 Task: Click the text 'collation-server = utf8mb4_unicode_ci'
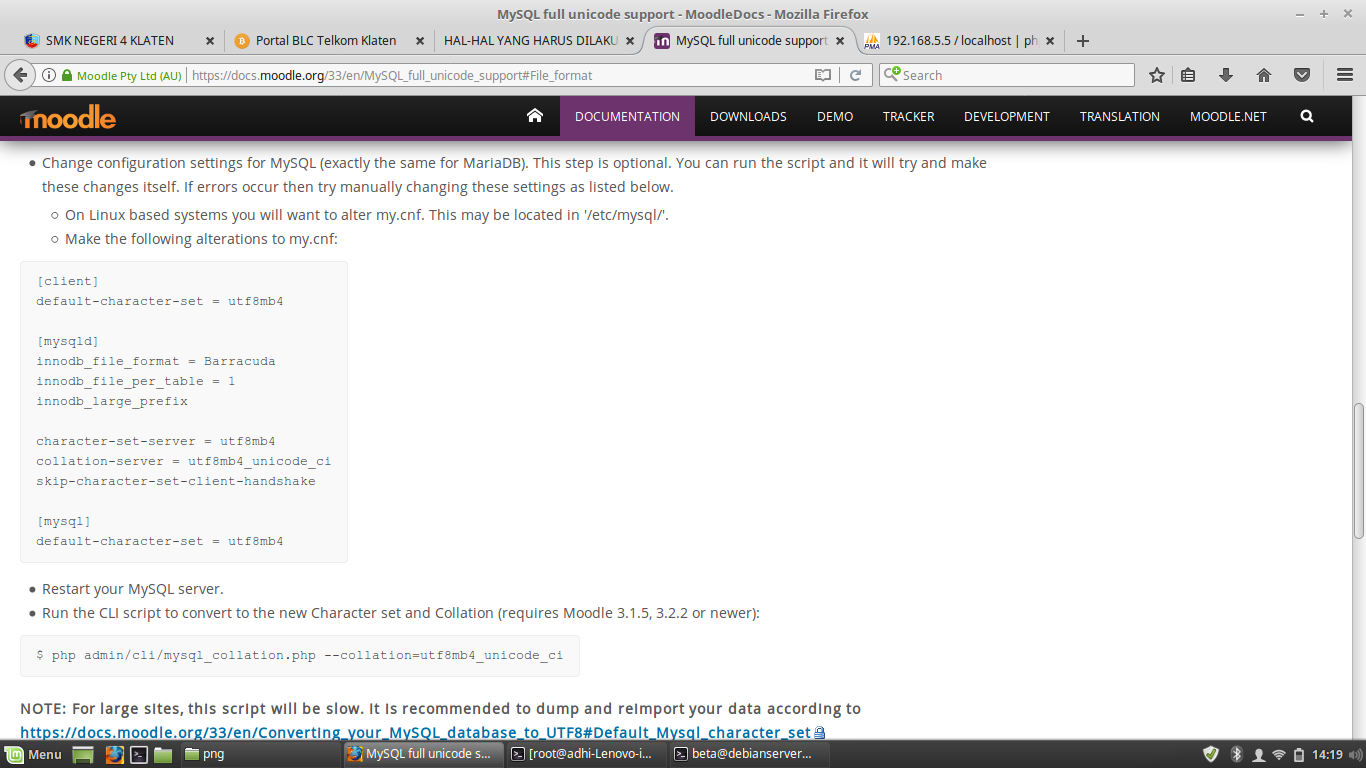[x=184, y=461]
